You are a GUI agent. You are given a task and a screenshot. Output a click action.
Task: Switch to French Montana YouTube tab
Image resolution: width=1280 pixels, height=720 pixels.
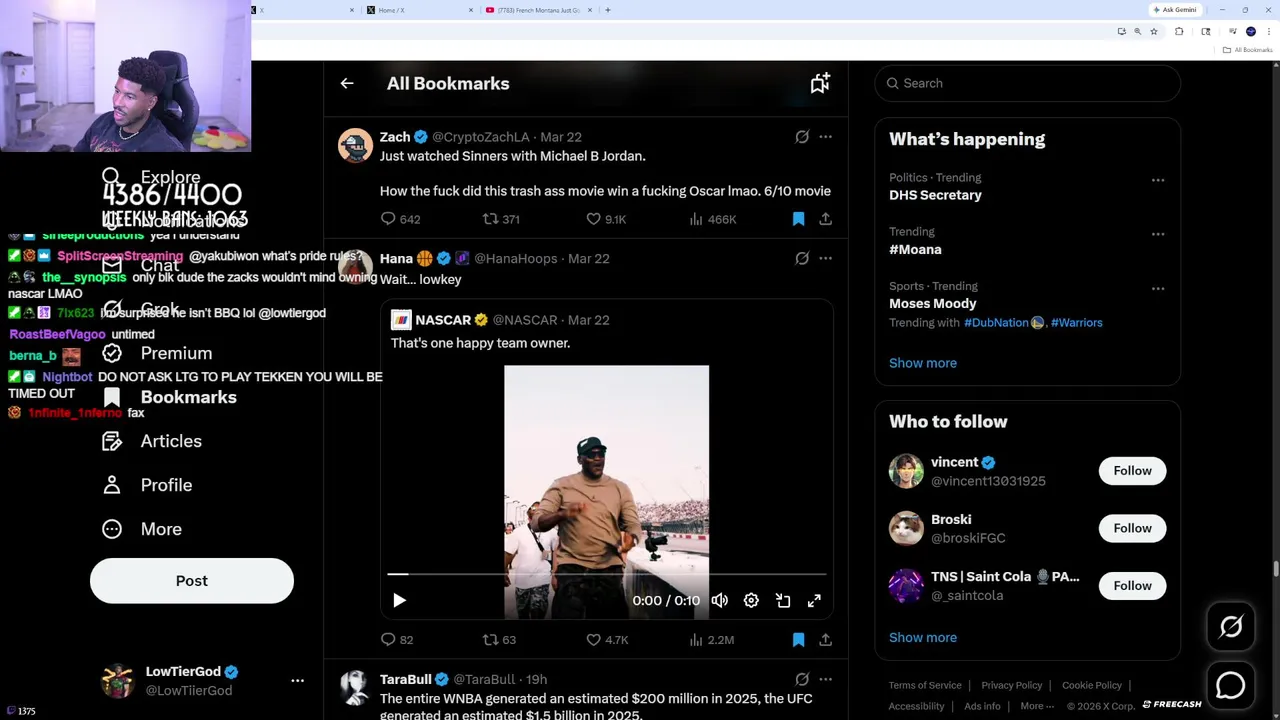click(537, 10)
